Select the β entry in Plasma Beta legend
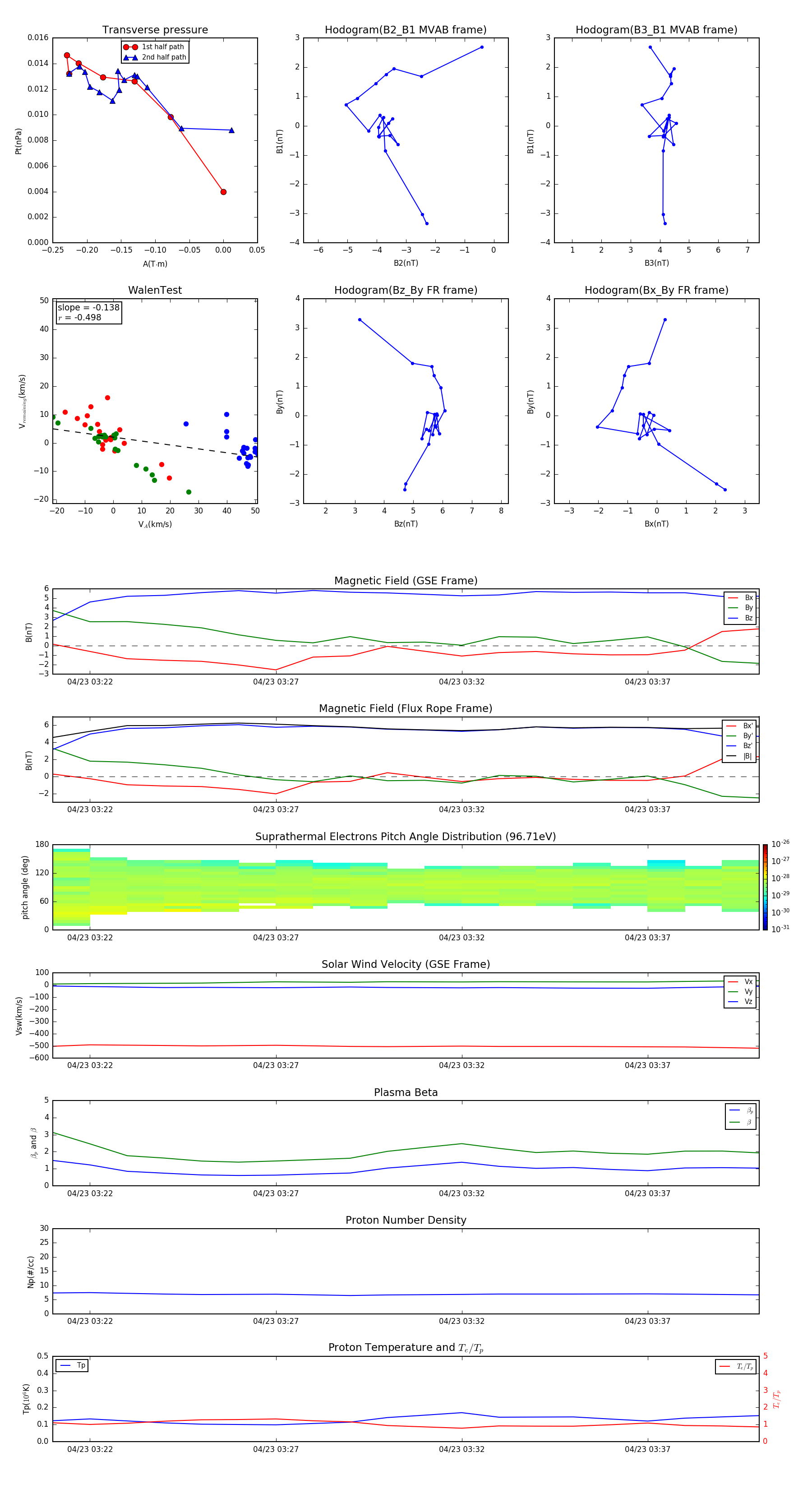The width and height of the screenshot is (812, 1489). [x=741, y=1122]
